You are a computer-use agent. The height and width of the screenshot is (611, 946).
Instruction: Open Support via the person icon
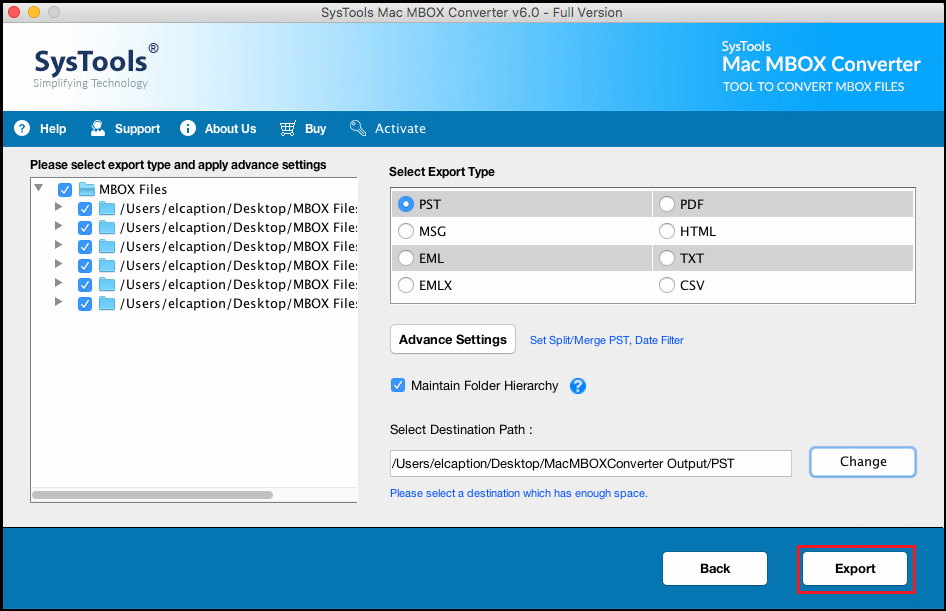(x=97, y=128)
